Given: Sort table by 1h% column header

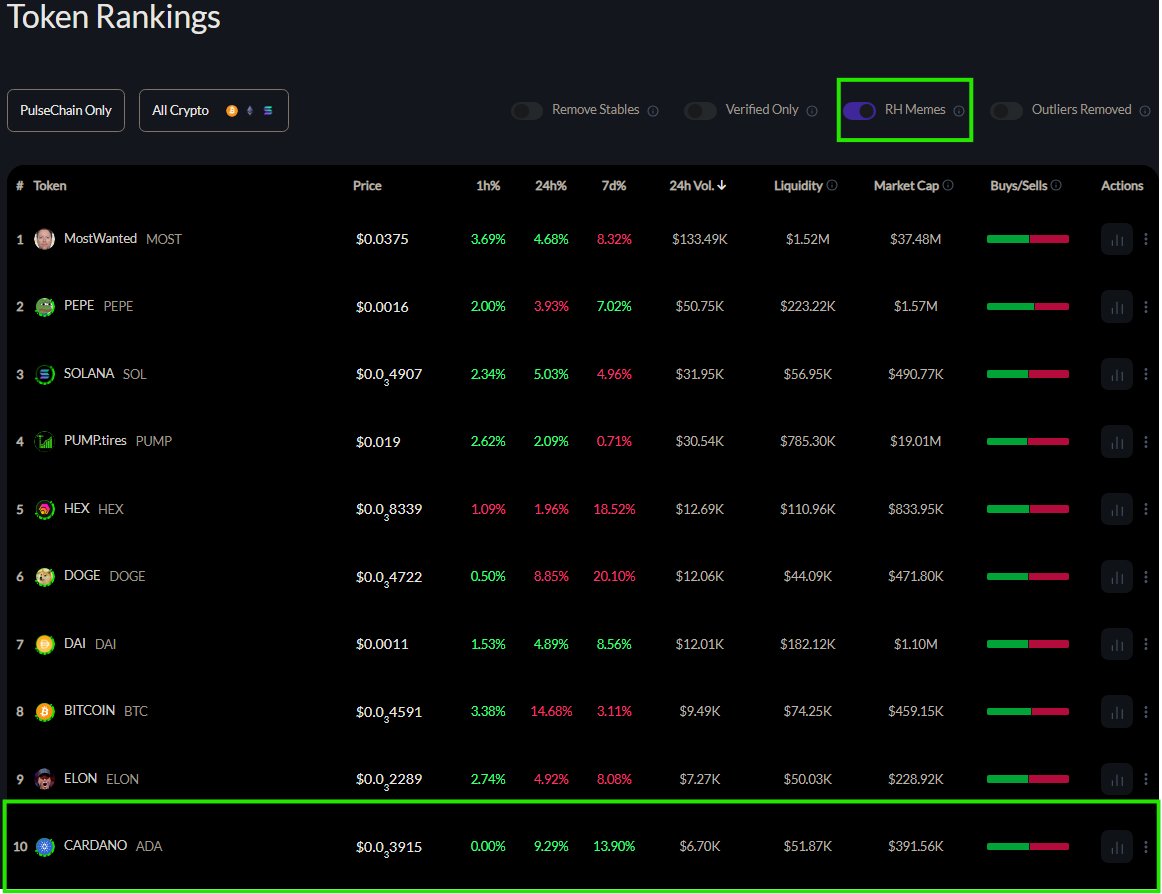Looking at the screenshot, I should pos(488,185).
